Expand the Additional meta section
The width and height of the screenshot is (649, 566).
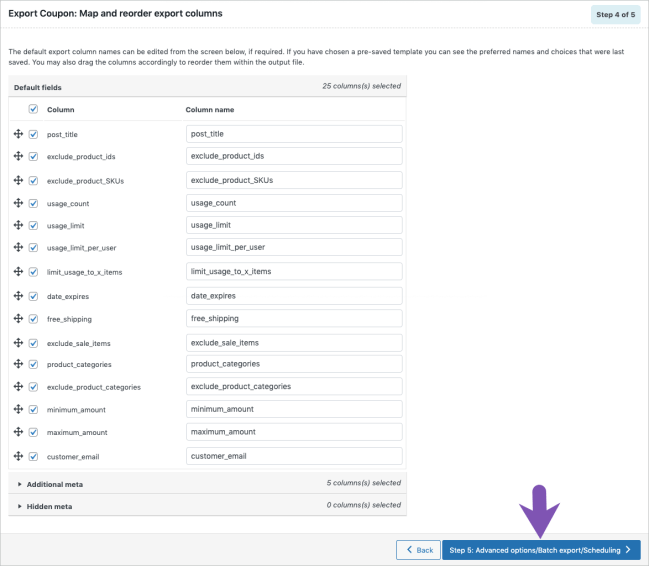point(55,484)
